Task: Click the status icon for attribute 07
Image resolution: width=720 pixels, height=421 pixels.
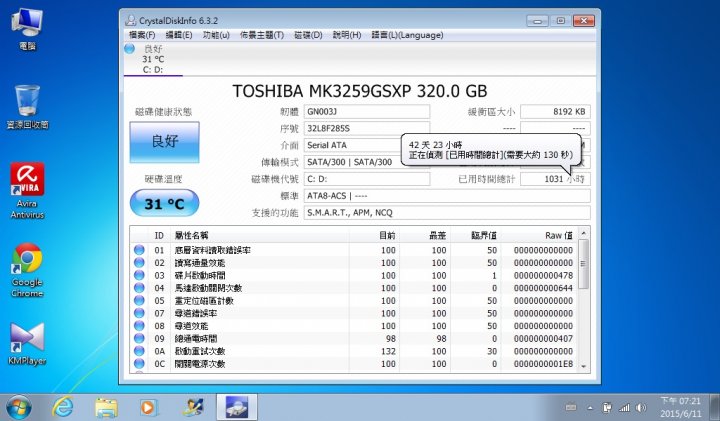Action: (139, 313)
